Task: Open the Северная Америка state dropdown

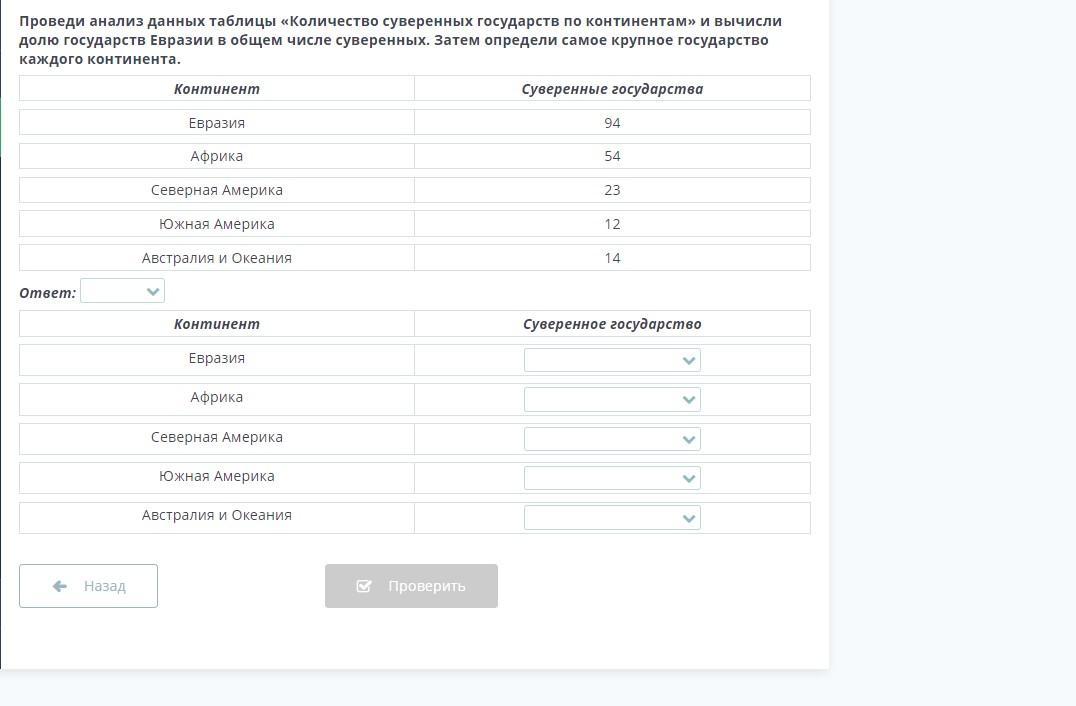Action: (612, 439)
